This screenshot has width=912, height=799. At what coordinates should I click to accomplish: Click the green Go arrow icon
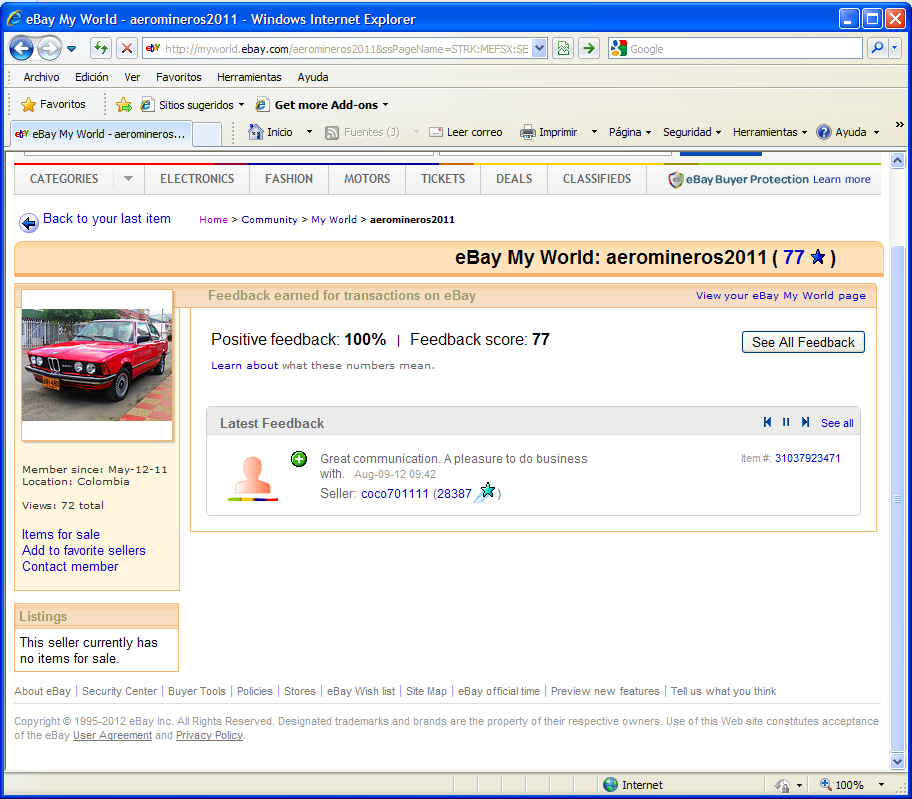[589, 48]
